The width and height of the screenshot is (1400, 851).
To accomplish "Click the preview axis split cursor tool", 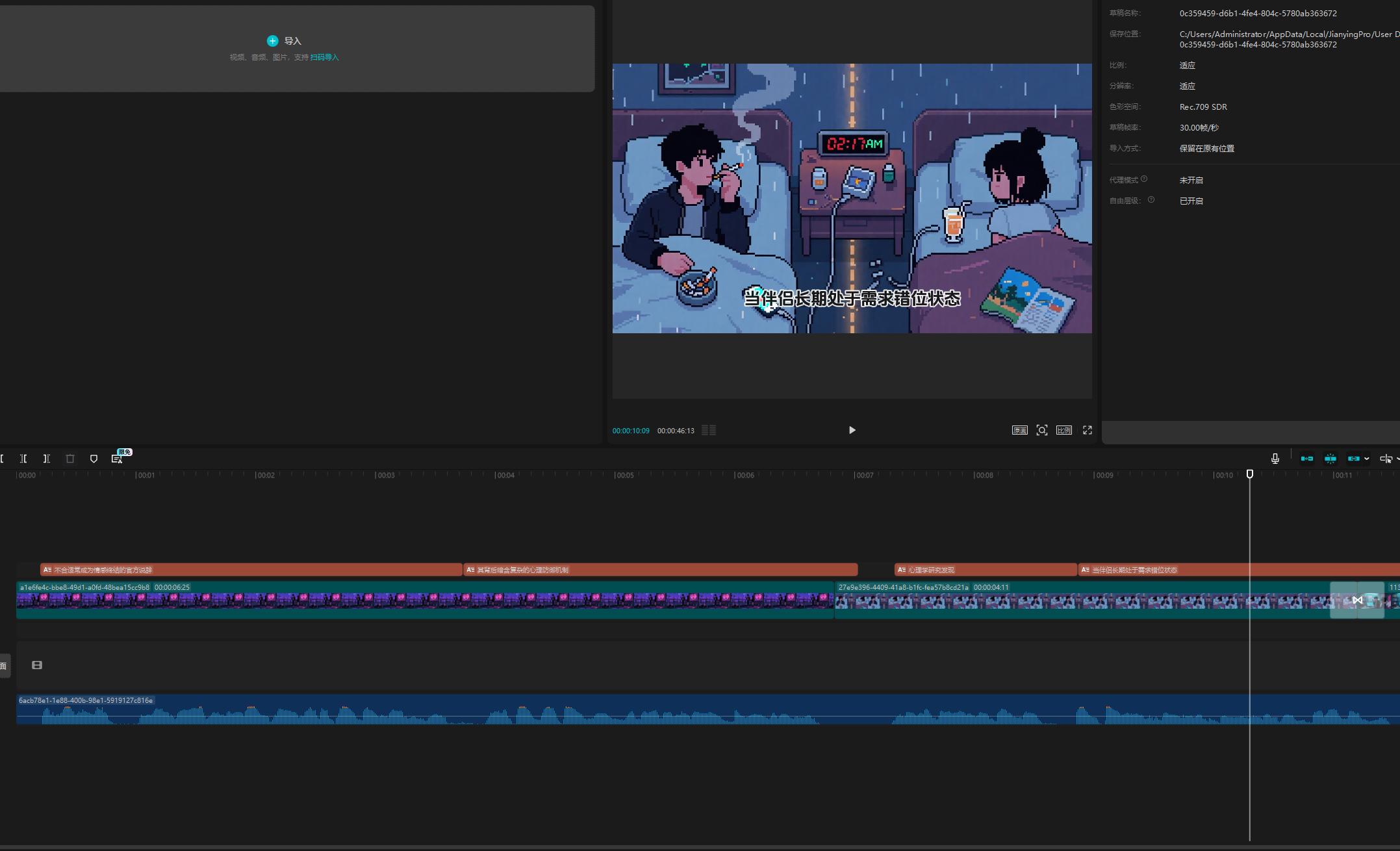I will click(1386, 459).
